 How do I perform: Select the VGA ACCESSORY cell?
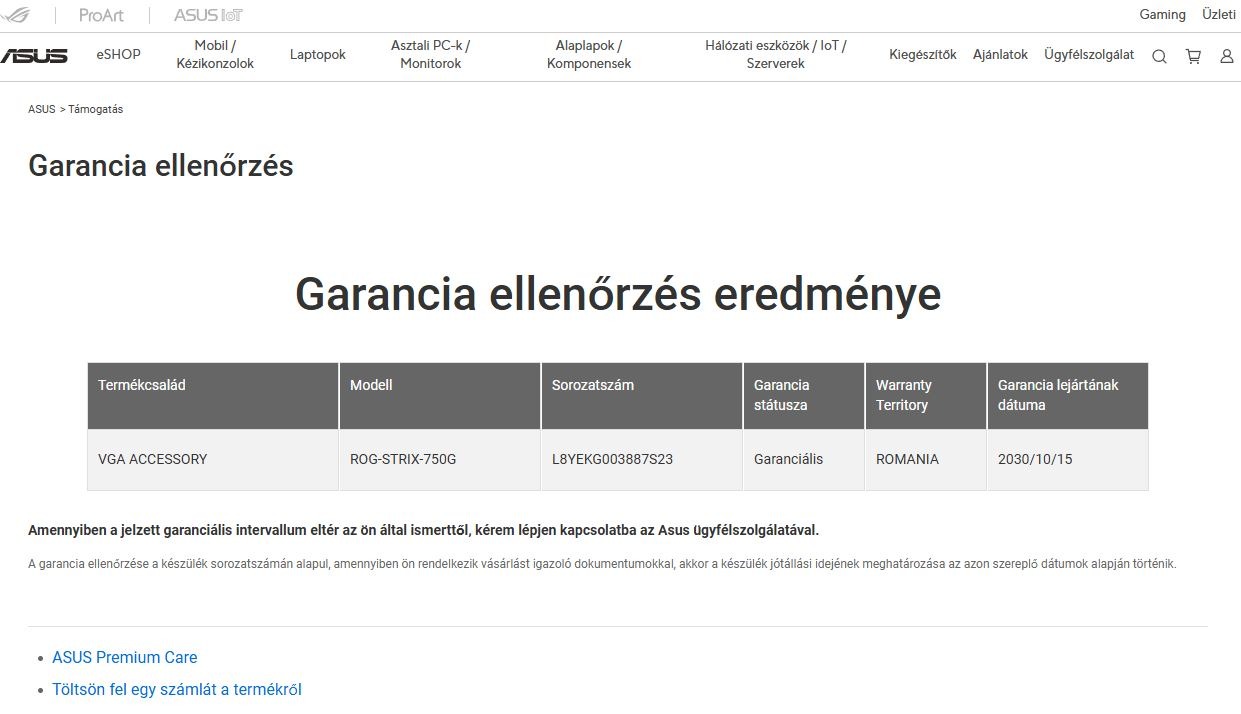pyautogui.click(x=213, y=460)
